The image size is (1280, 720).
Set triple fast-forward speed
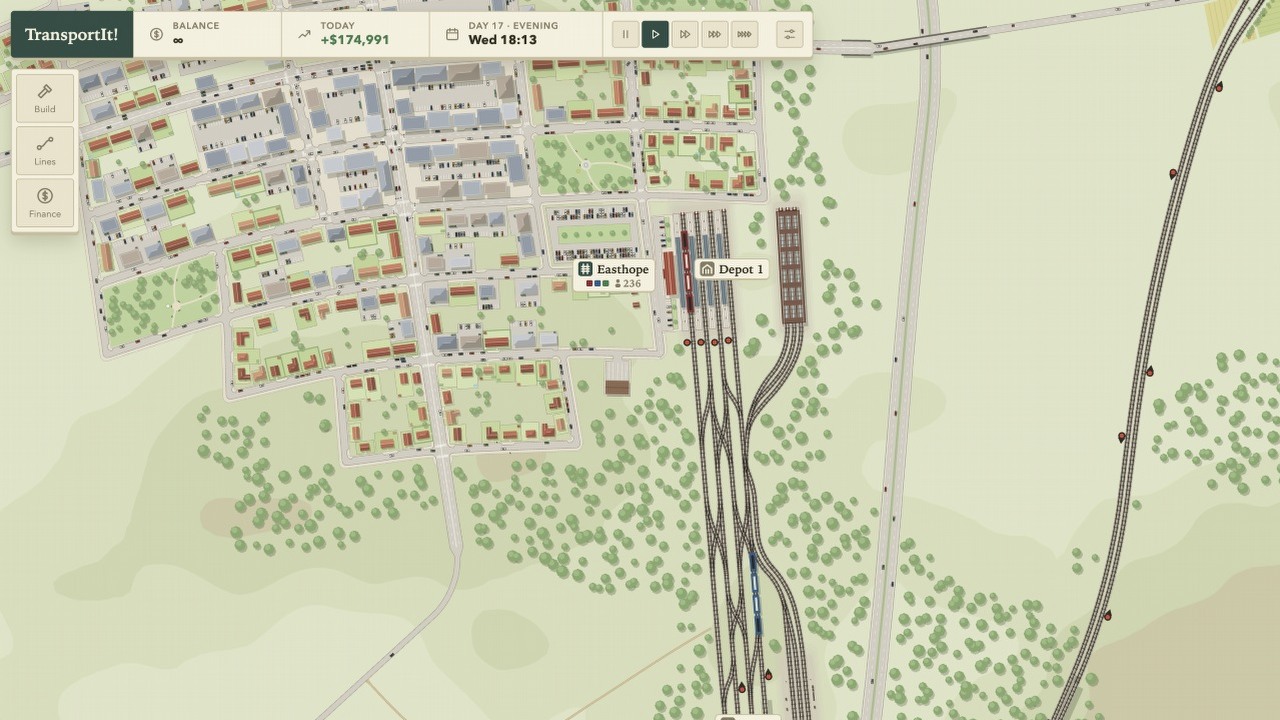pyautogui.click(x=714, y=34)
